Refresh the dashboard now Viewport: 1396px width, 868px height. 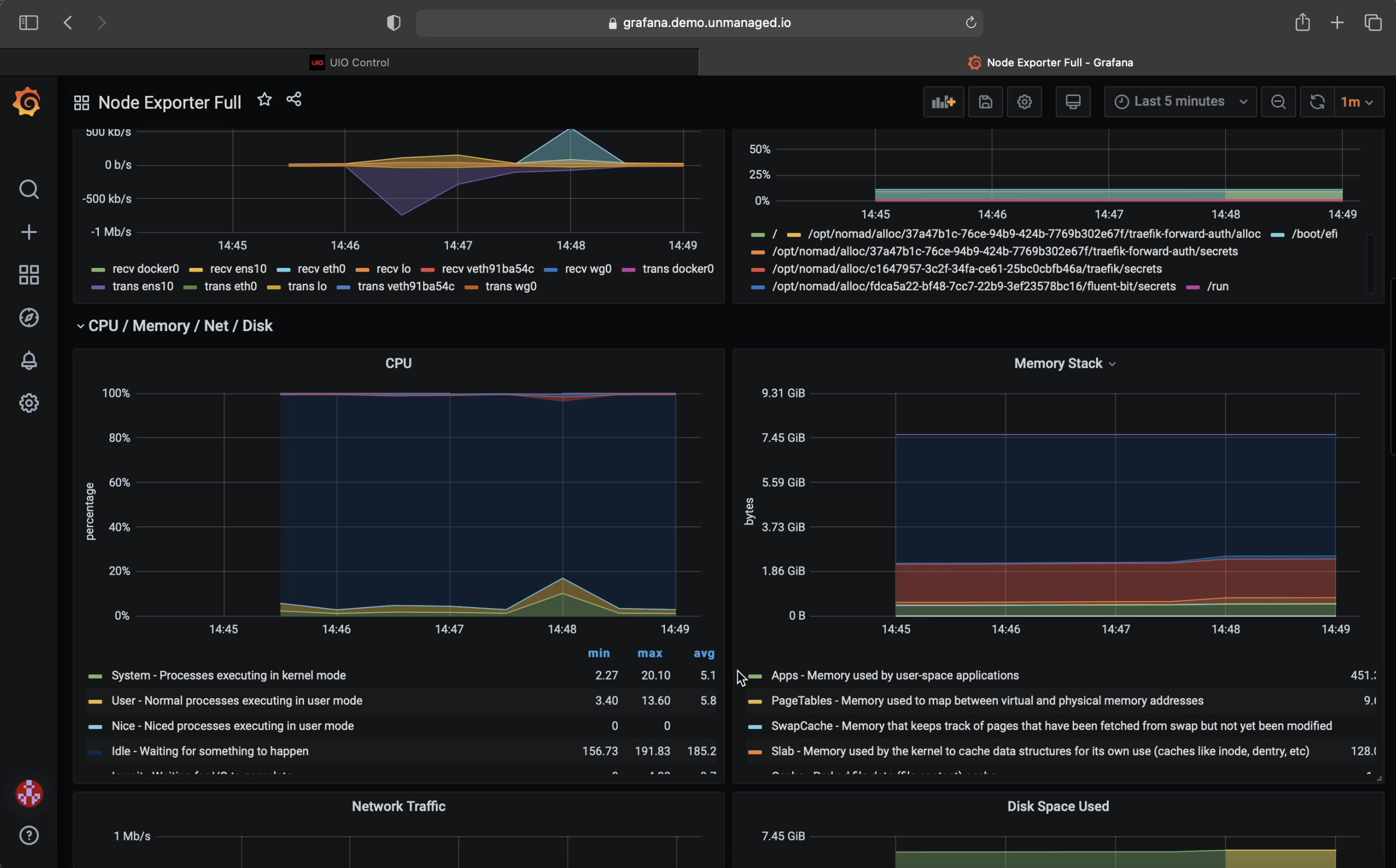coord(1317,102)
